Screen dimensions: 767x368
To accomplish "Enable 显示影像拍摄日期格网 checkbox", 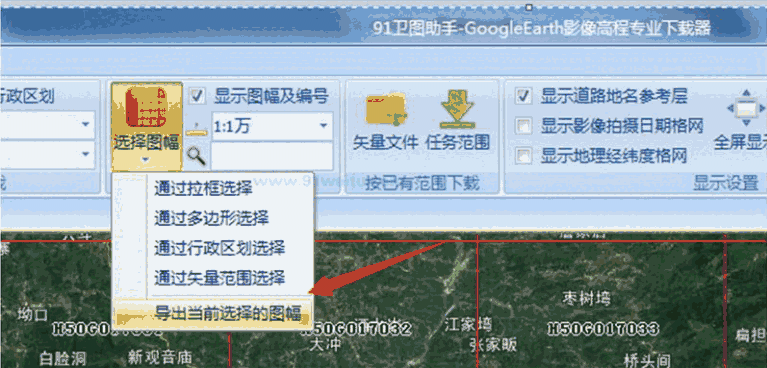I will pos(524,127).
